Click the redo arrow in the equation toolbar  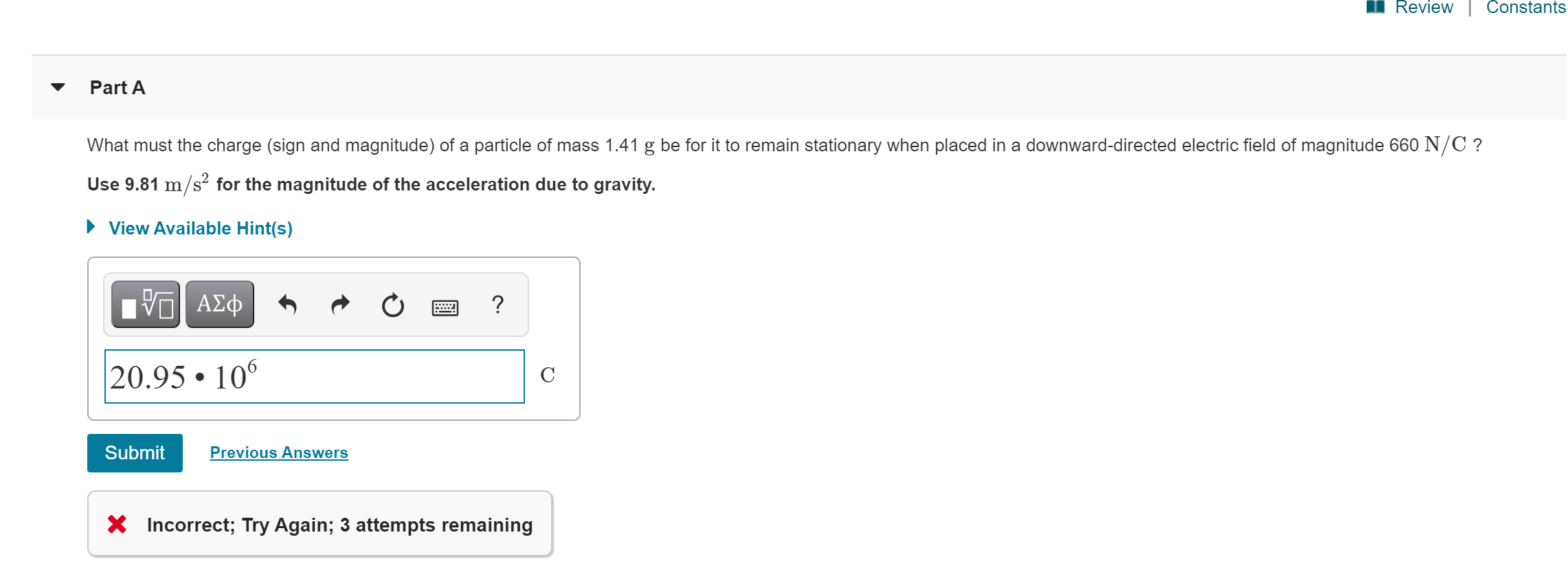point(339,305)
